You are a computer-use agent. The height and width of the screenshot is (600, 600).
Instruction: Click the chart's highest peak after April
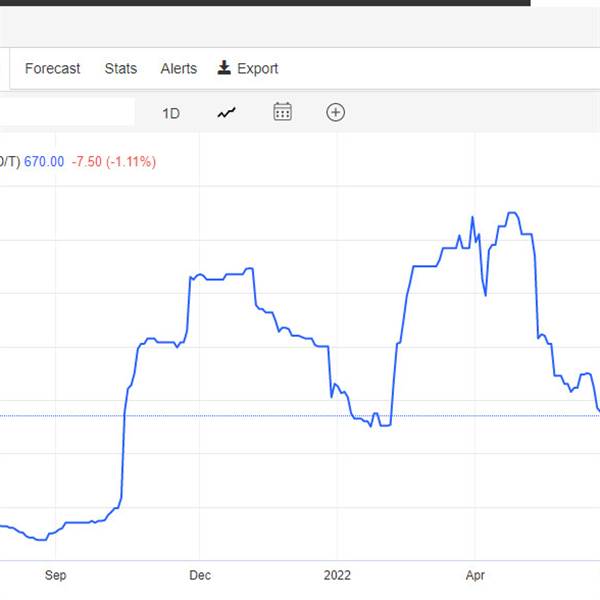513,213
